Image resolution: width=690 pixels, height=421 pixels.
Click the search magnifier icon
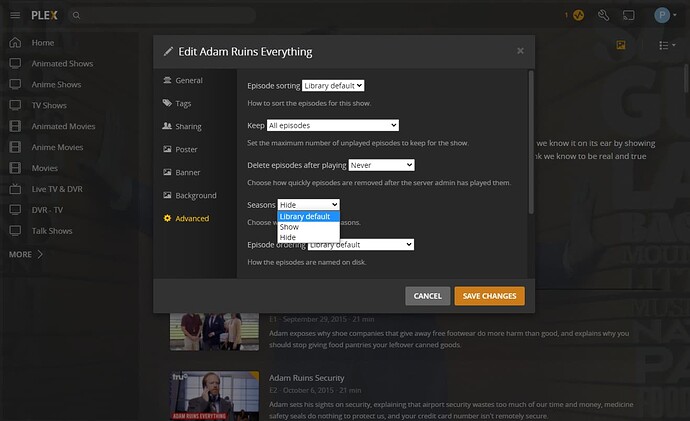coord(77,15)
